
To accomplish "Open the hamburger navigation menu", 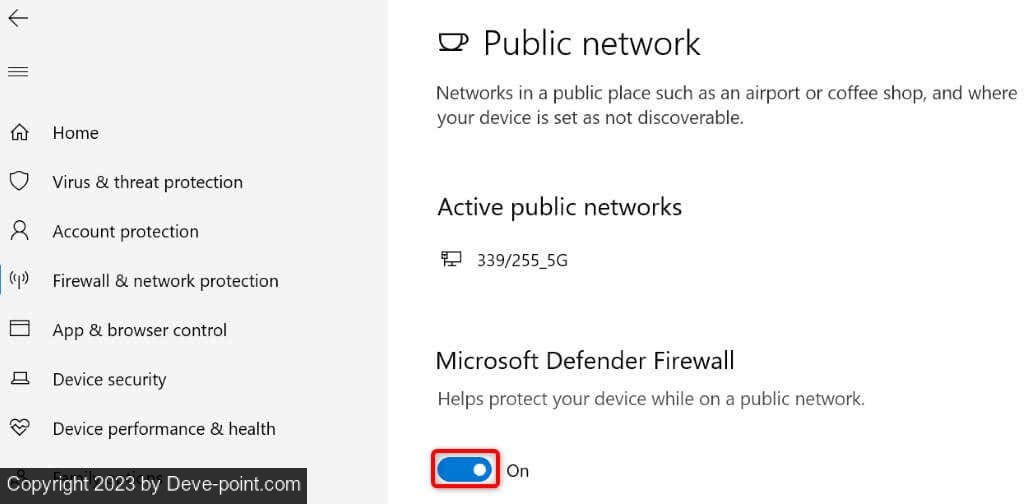I will point(18,72).
